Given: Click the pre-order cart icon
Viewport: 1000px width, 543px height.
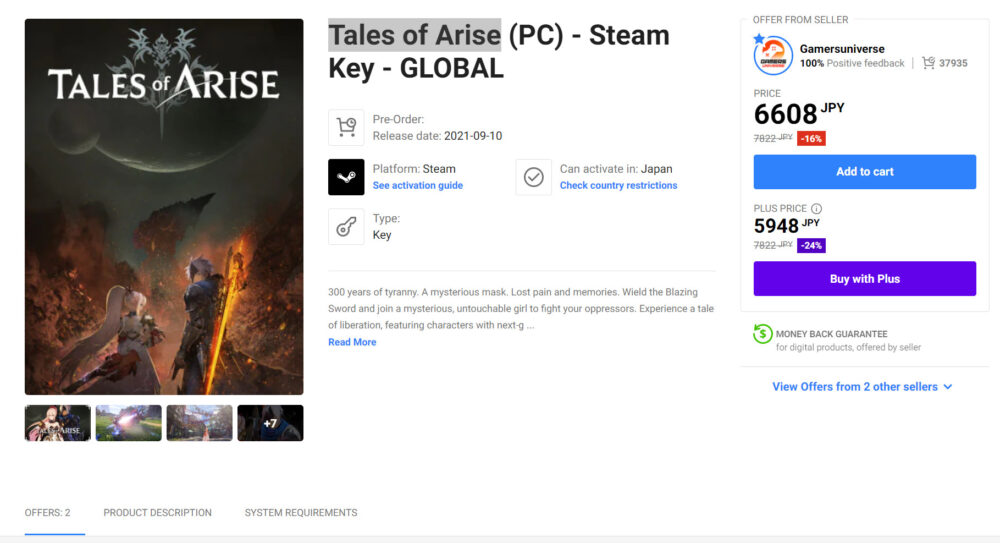Looking at the screenshot, I should 346,127.
